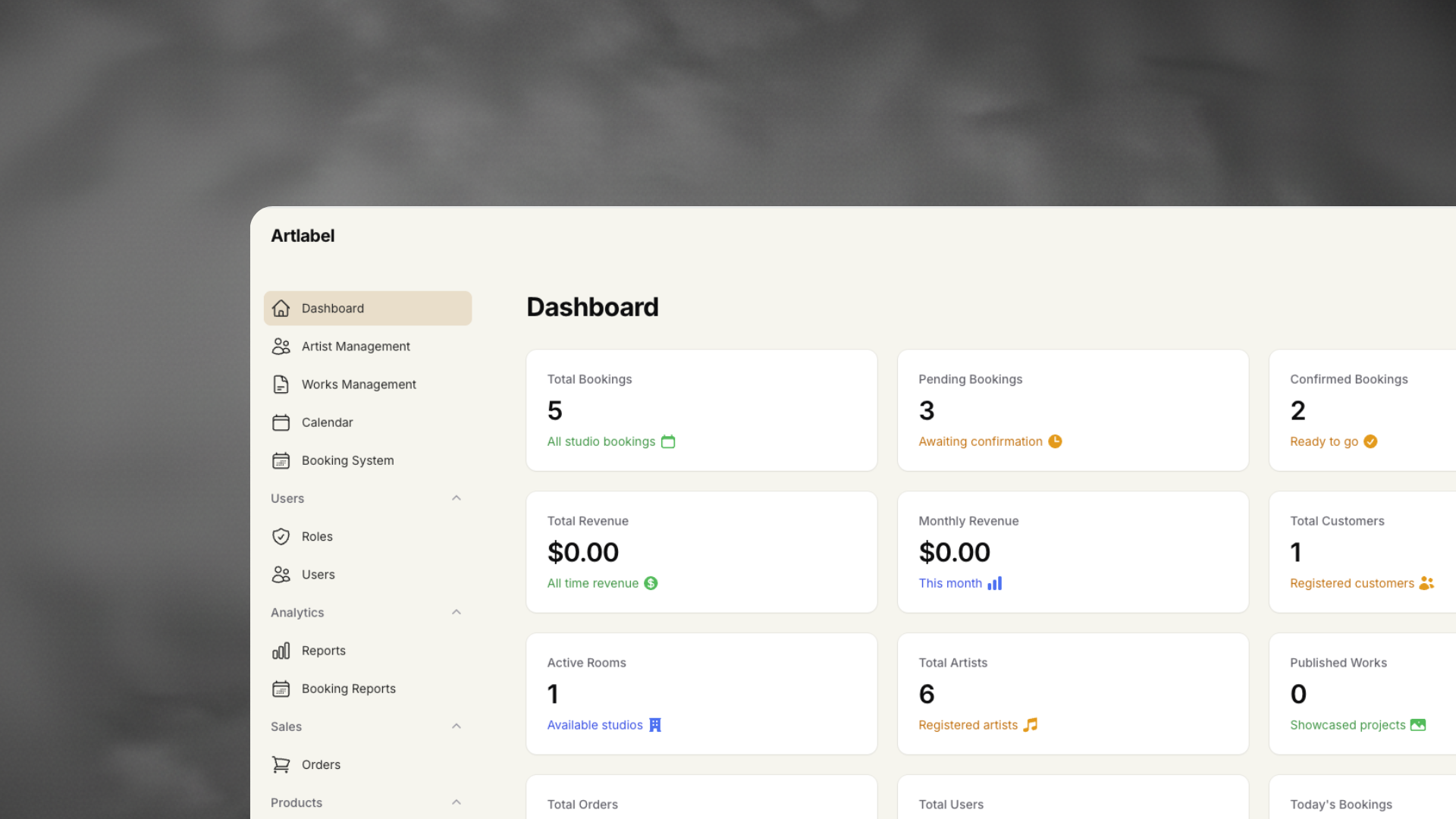Click the music note icon beside Registered artists
Viewport: 1456px width, 819px height.
(1030, 725)
